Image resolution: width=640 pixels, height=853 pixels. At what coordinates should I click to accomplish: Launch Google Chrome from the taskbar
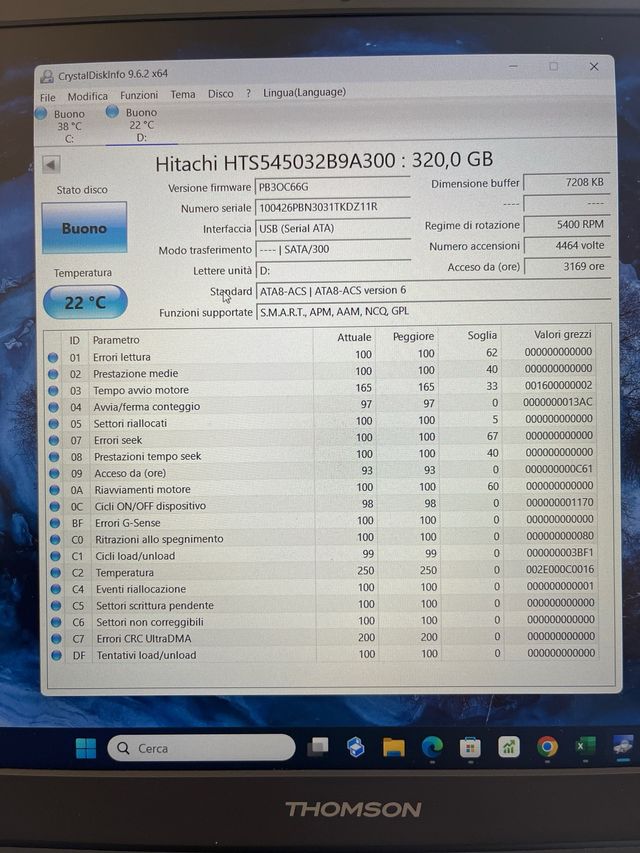[547, 747]
